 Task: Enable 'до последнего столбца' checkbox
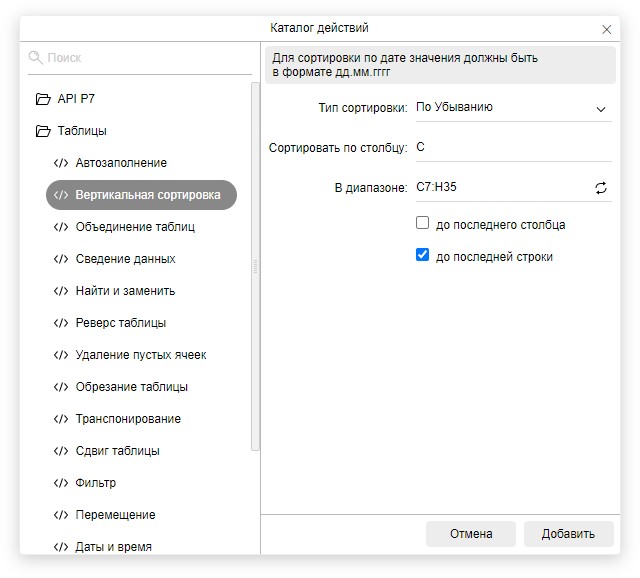423,224
